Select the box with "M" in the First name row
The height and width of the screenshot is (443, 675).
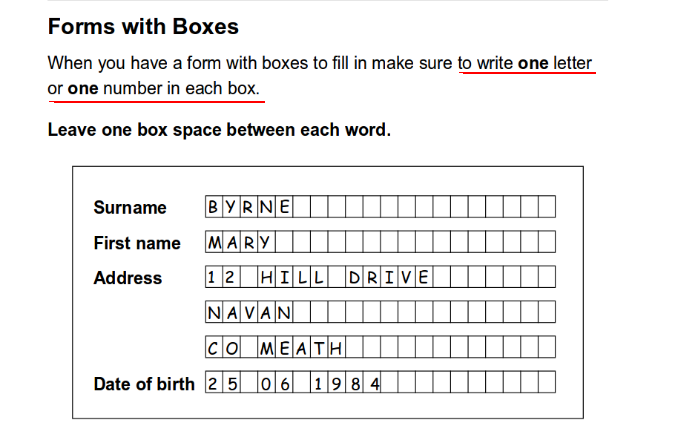tap(214, 243)
